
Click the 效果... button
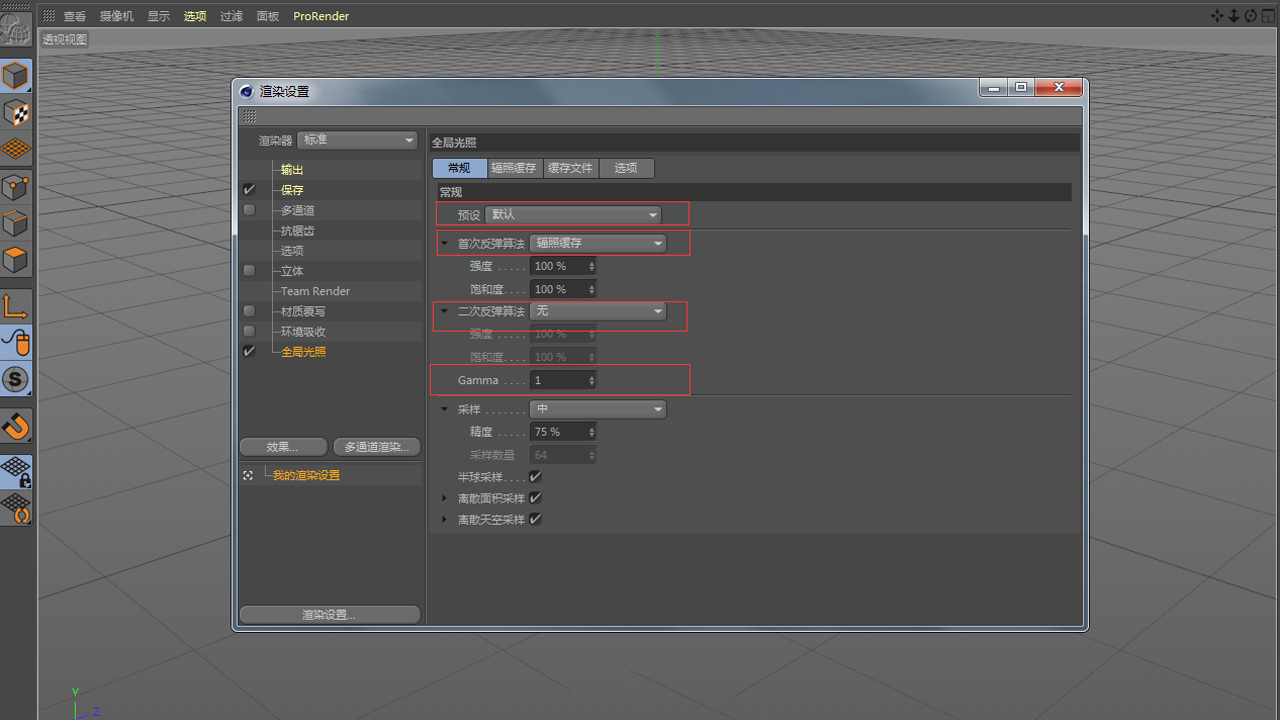pyautogui.click(x=283, y=447)
